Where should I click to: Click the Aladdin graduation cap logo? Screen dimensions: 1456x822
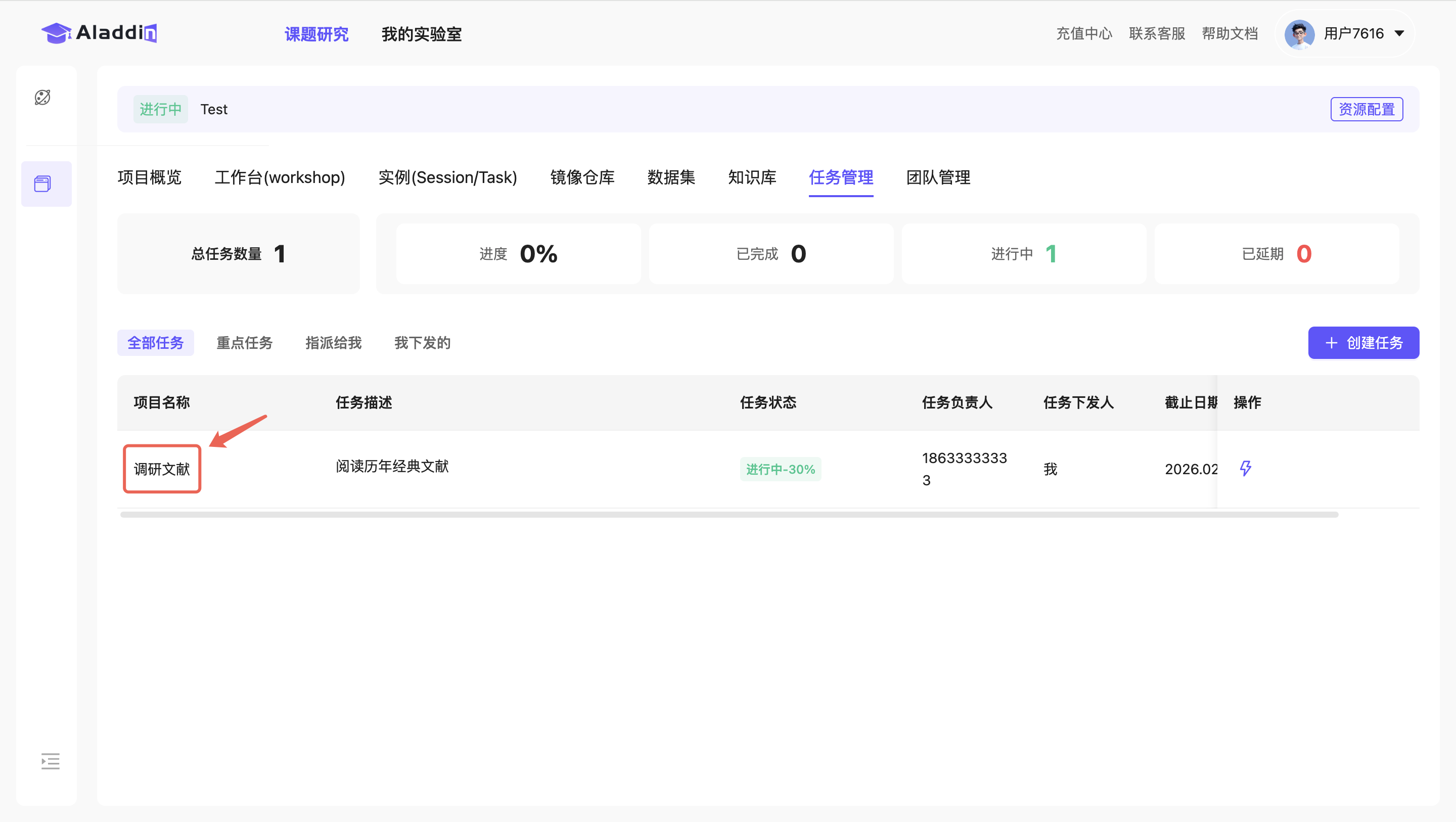click(x=56, y=33)
